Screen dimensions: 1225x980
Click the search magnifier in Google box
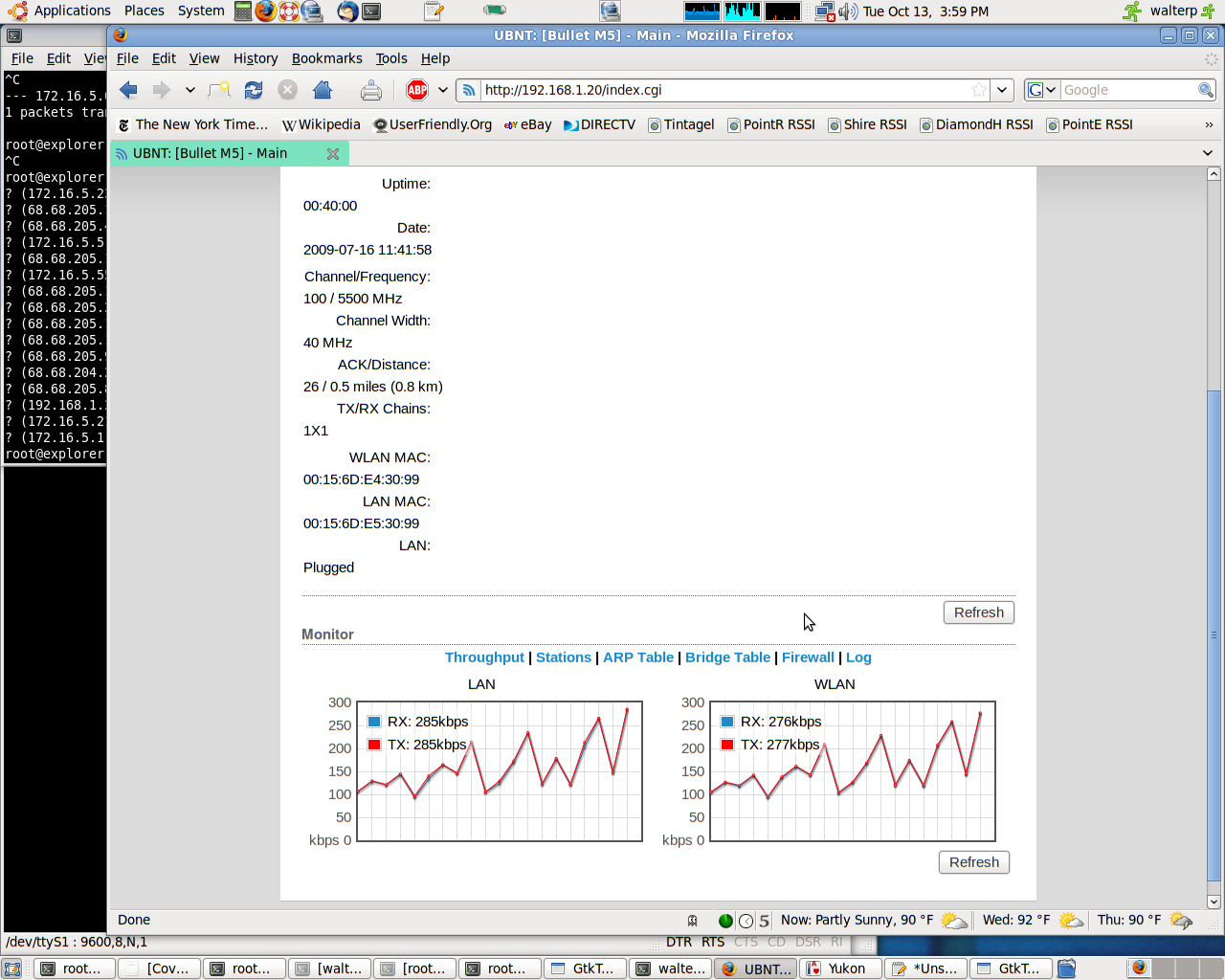click(x=1206, y=90)
